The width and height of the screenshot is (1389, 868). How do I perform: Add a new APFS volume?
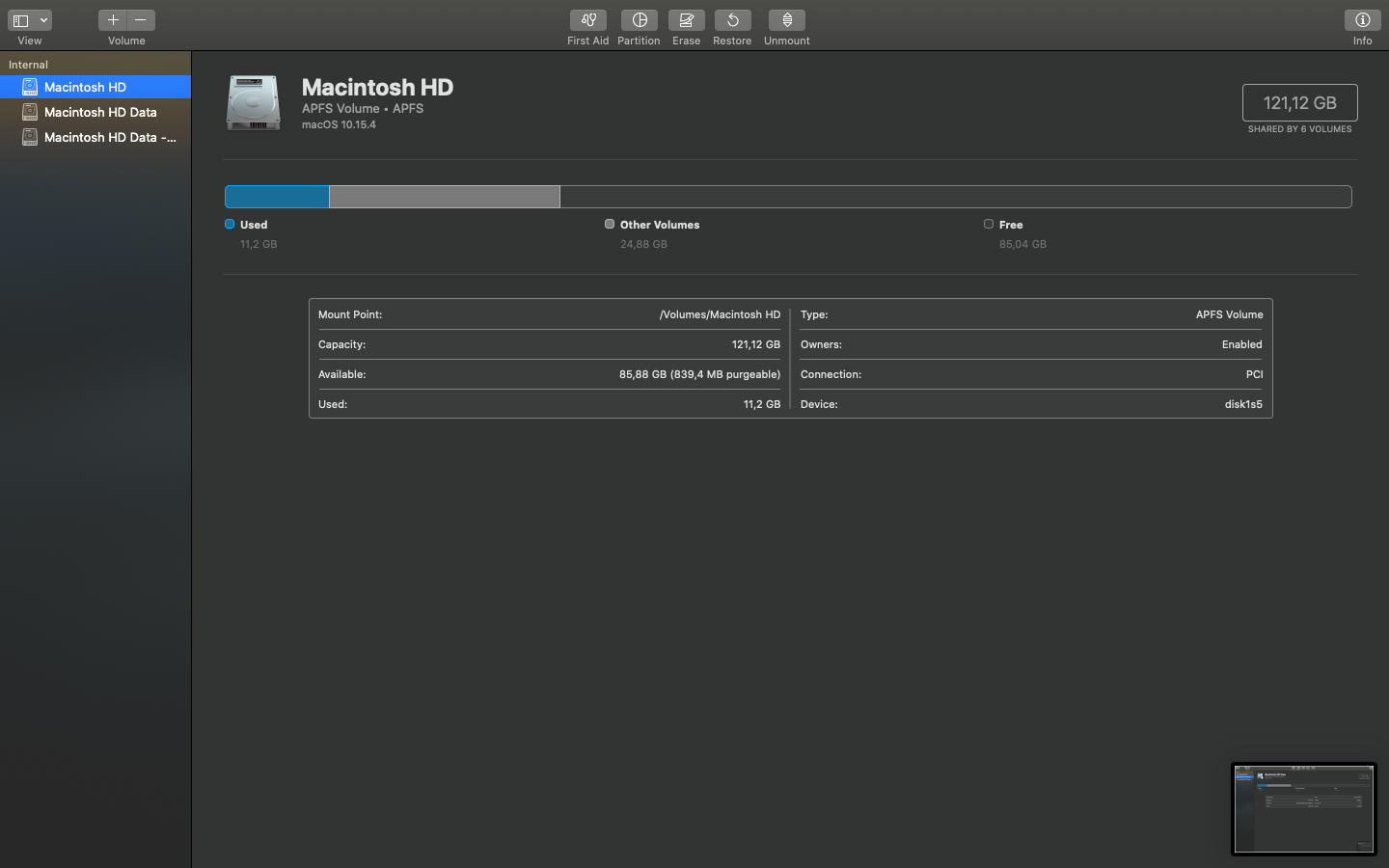(113, 20)
